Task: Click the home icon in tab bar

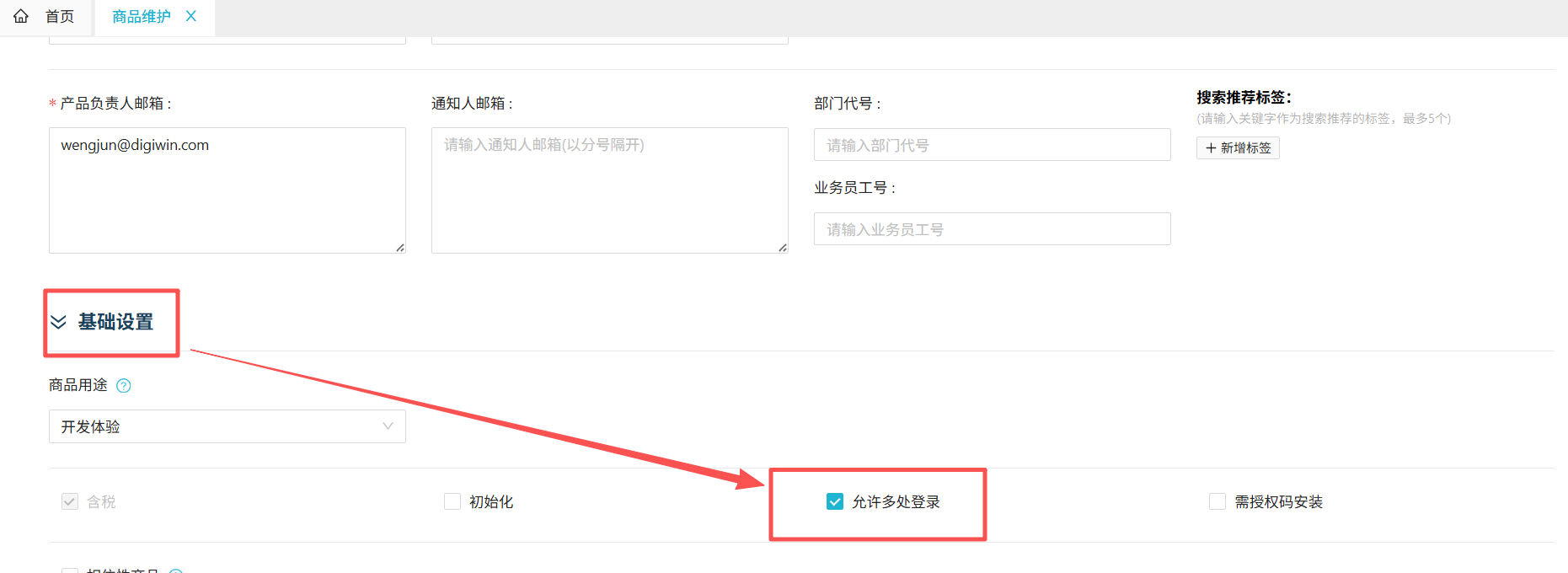Action: click(x=21, y=16)
